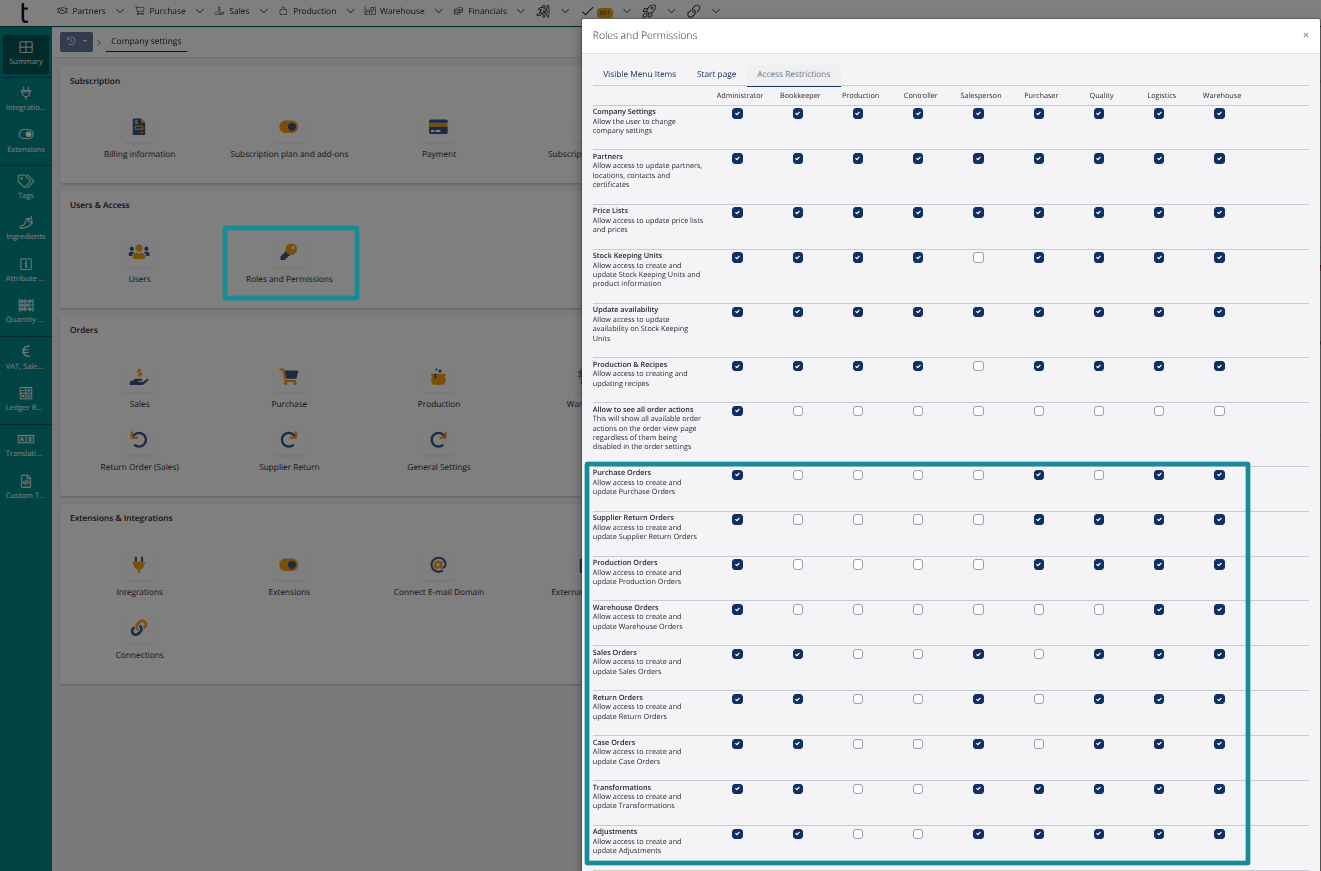Enable Stock Keeping Units access for Salesperson
Screen dimensions: 1321x871
coord(978,257)
